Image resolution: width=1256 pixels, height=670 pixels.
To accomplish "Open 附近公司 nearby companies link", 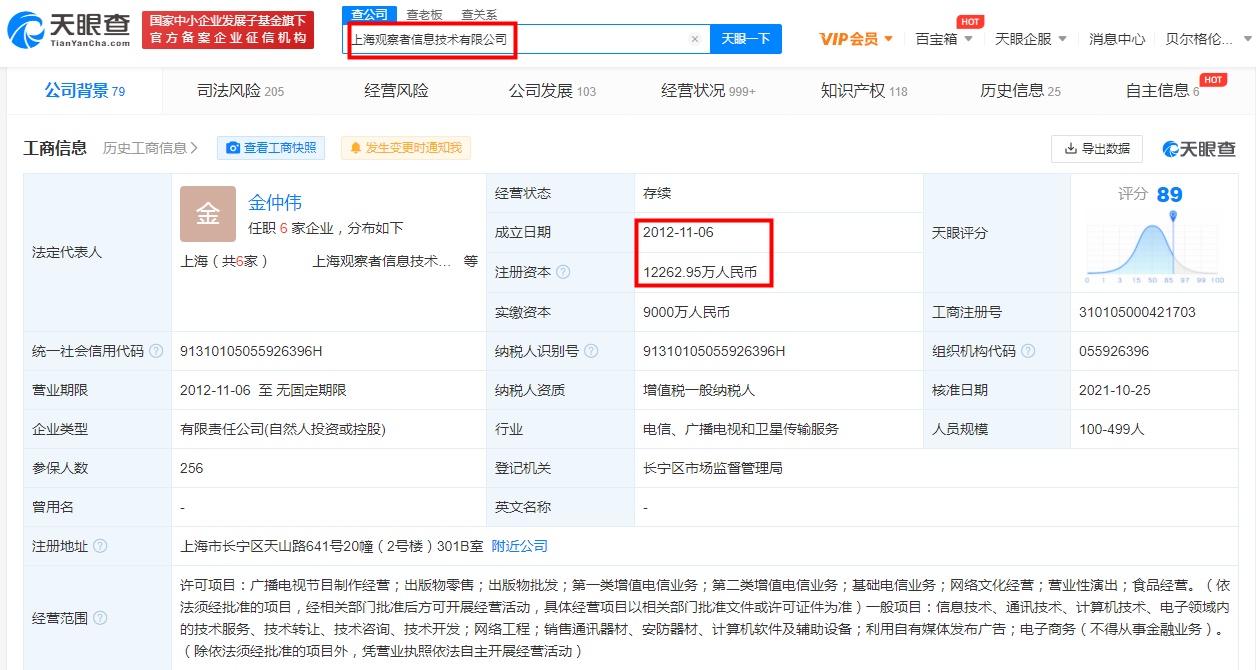I will 519,546.
